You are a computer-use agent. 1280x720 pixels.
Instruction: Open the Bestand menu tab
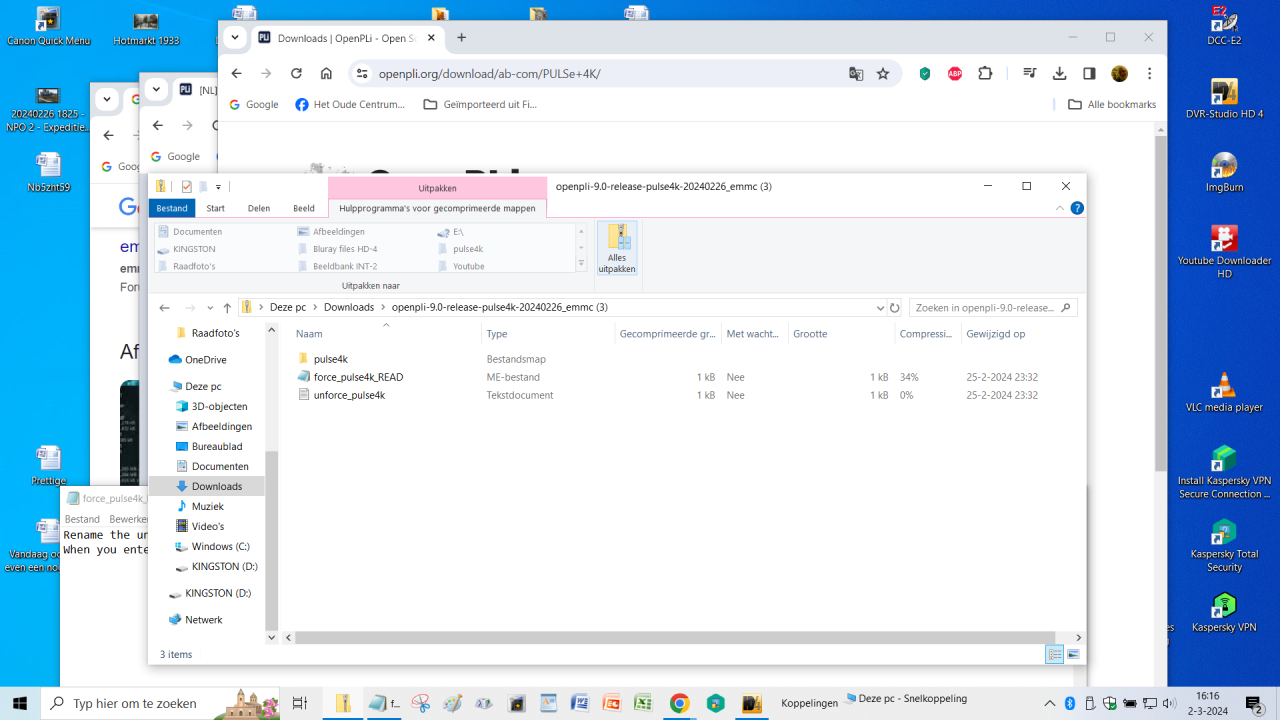(x=171, y=208)
